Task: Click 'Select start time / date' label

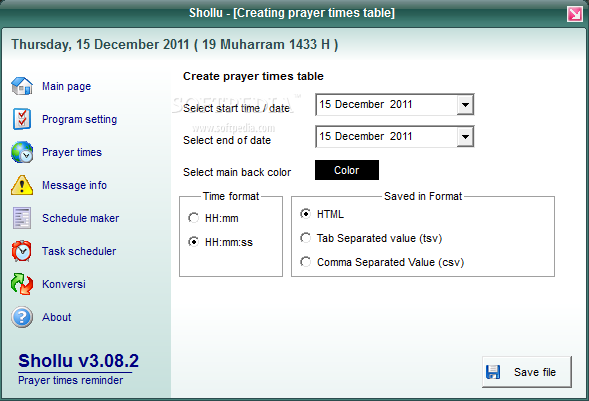Action: (x=236, y=108)
